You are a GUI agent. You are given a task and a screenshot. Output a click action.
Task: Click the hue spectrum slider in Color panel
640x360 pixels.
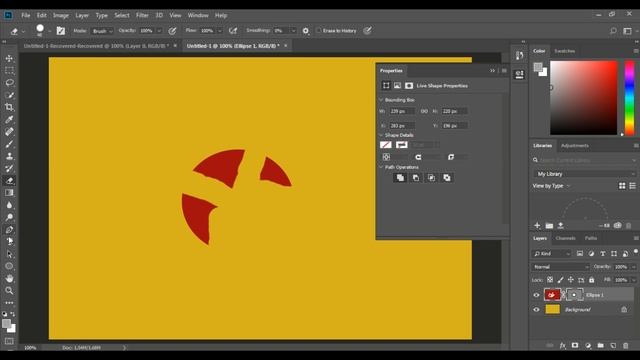629,98
